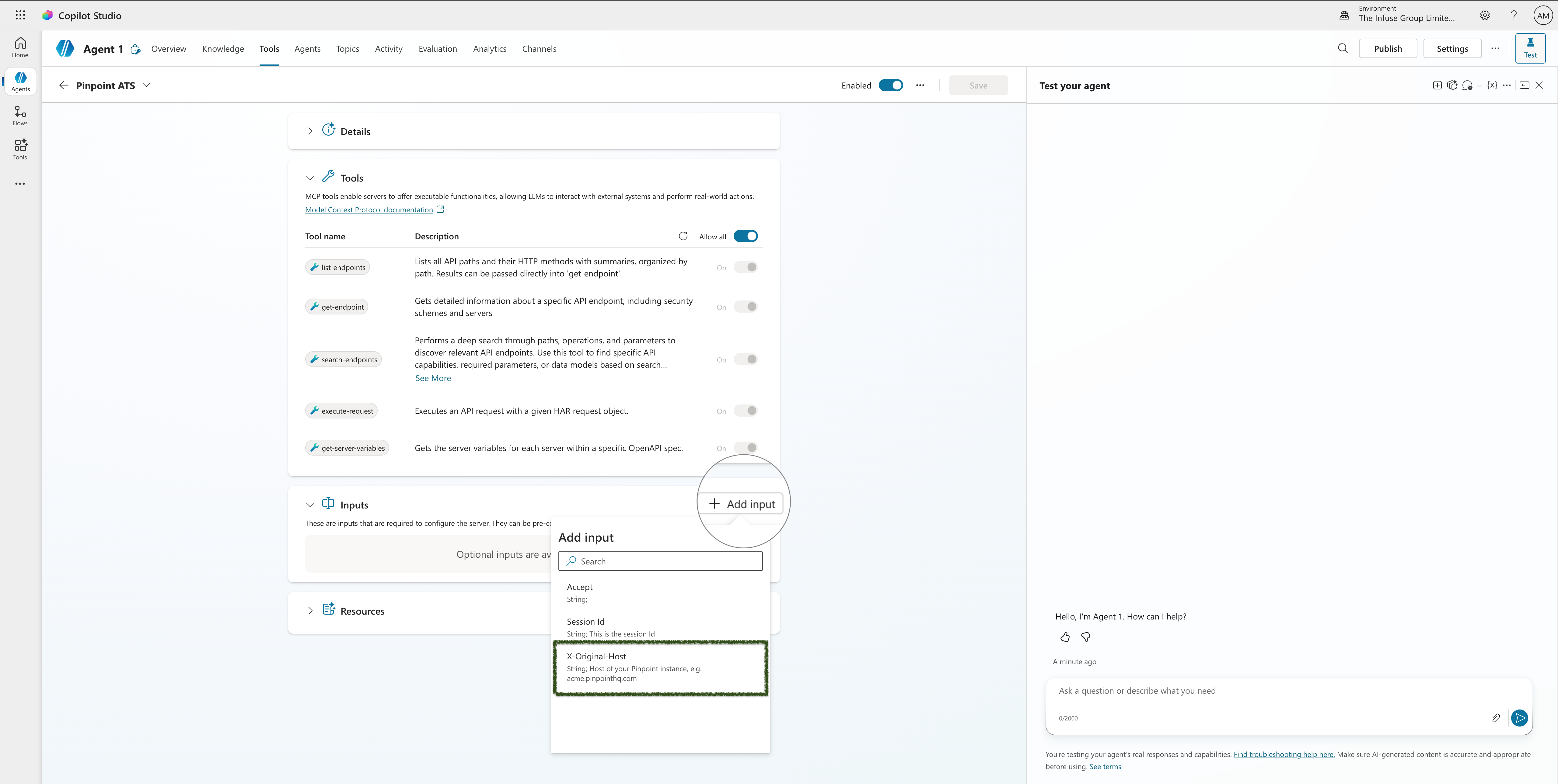The width and height of the screenshot is (1558, 784).
Task: Click the search magnifier in agent header
Action: click(x=1343, y=48)
